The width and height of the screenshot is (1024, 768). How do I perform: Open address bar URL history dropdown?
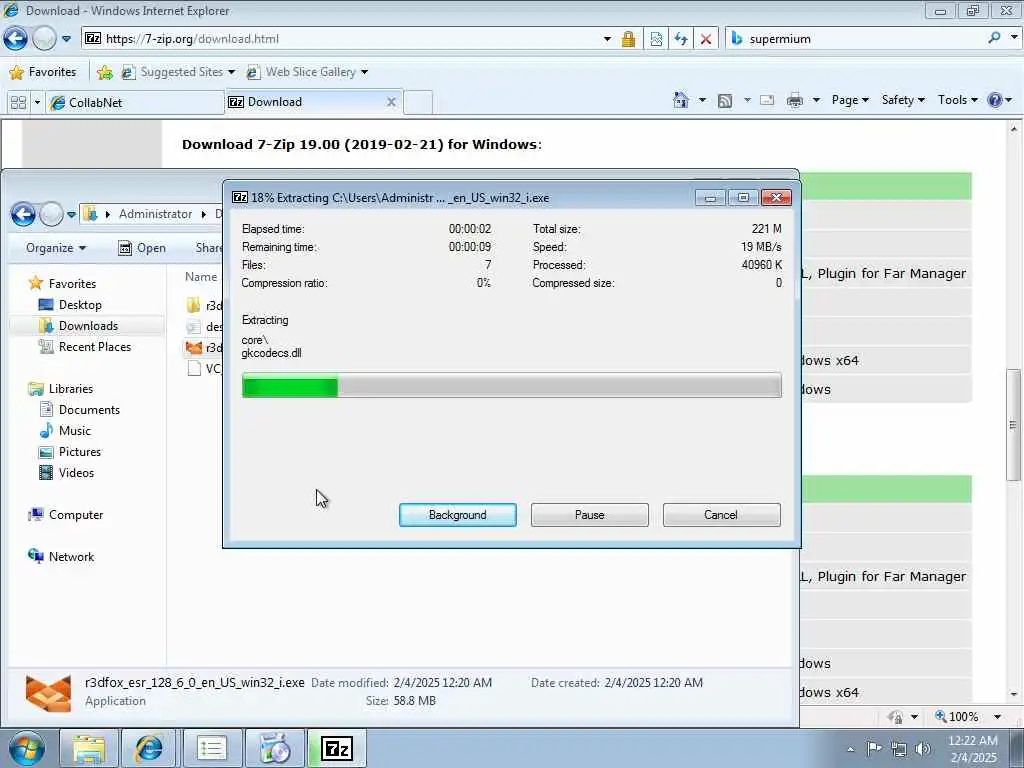point(607,39)
